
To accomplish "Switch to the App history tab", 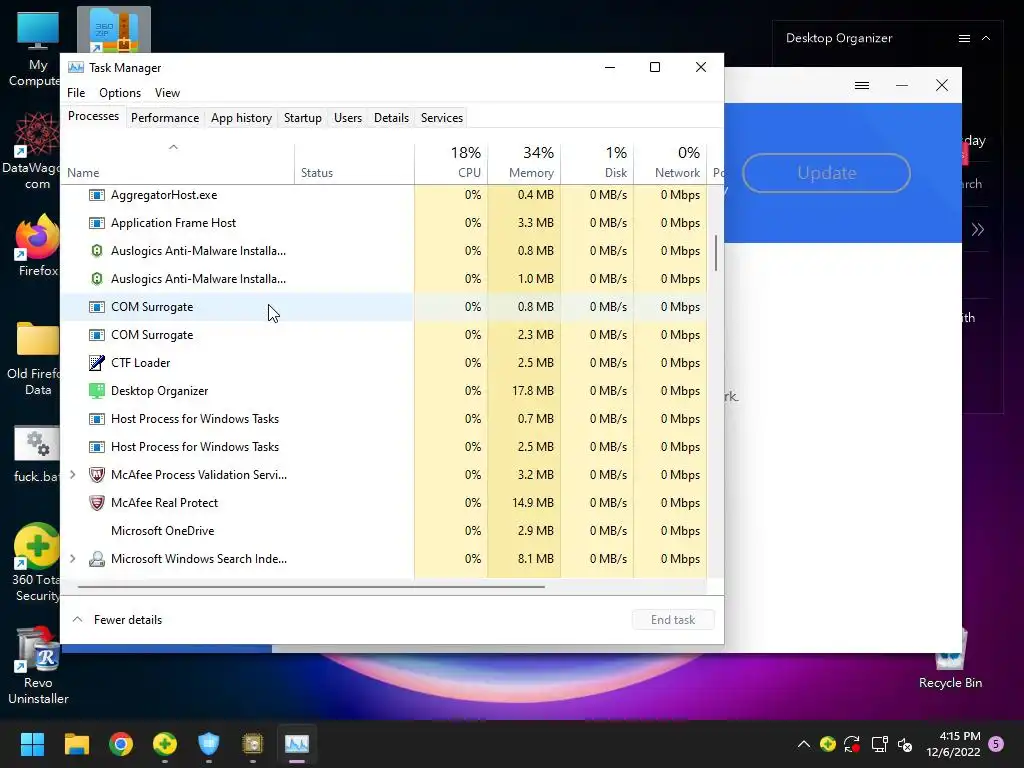I will 241,118.
